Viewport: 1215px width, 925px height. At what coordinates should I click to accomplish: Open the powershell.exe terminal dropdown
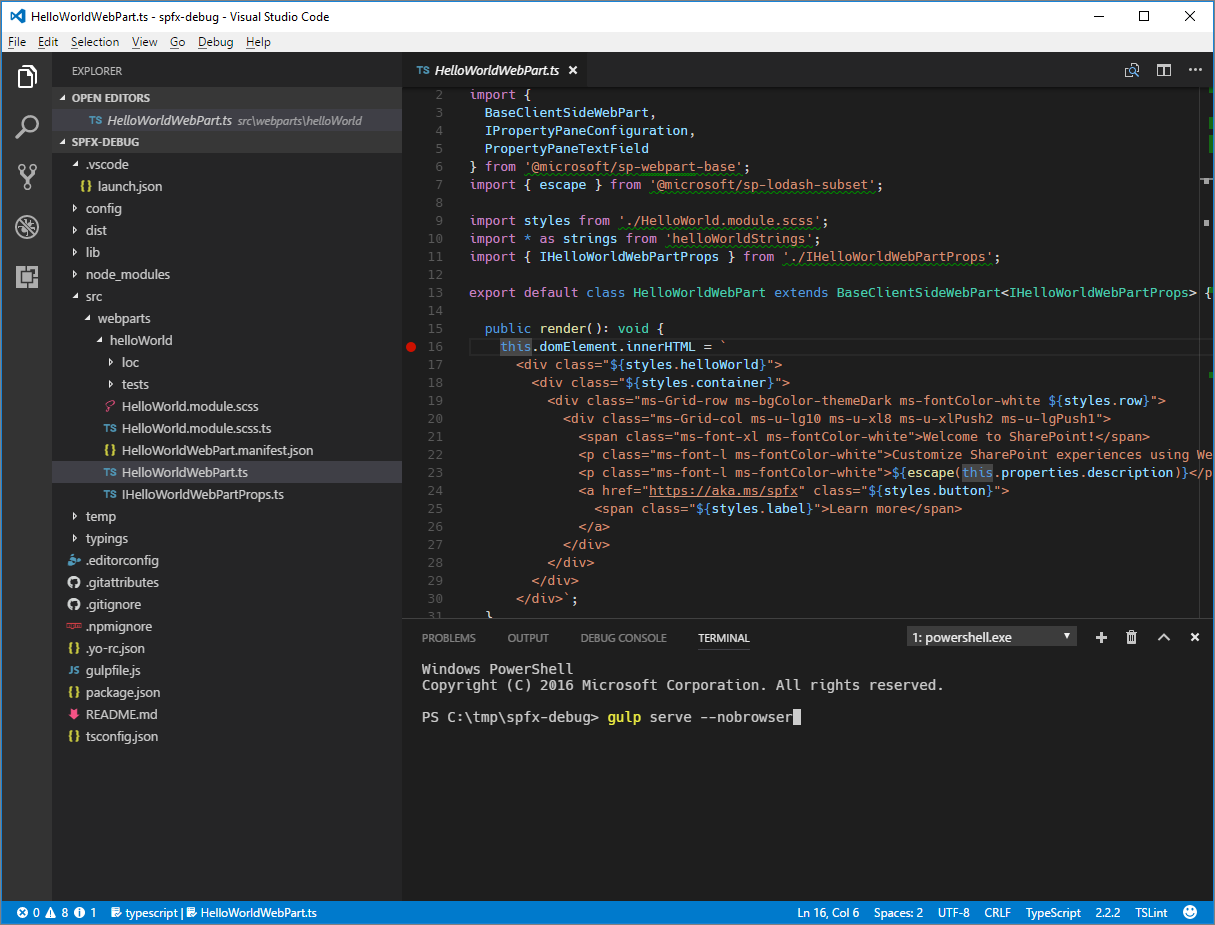[x=990, y=637]
